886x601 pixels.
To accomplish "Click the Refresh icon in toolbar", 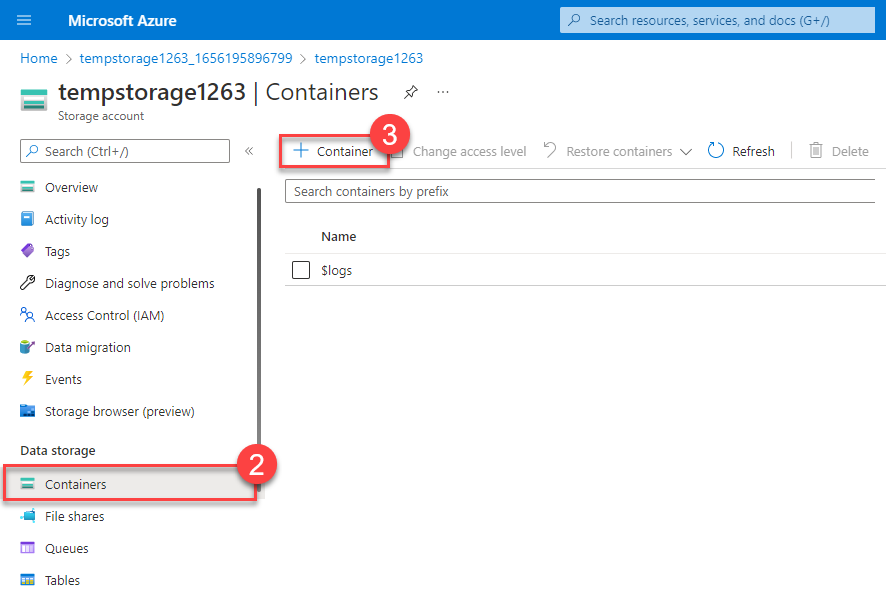I will [716, 151].
